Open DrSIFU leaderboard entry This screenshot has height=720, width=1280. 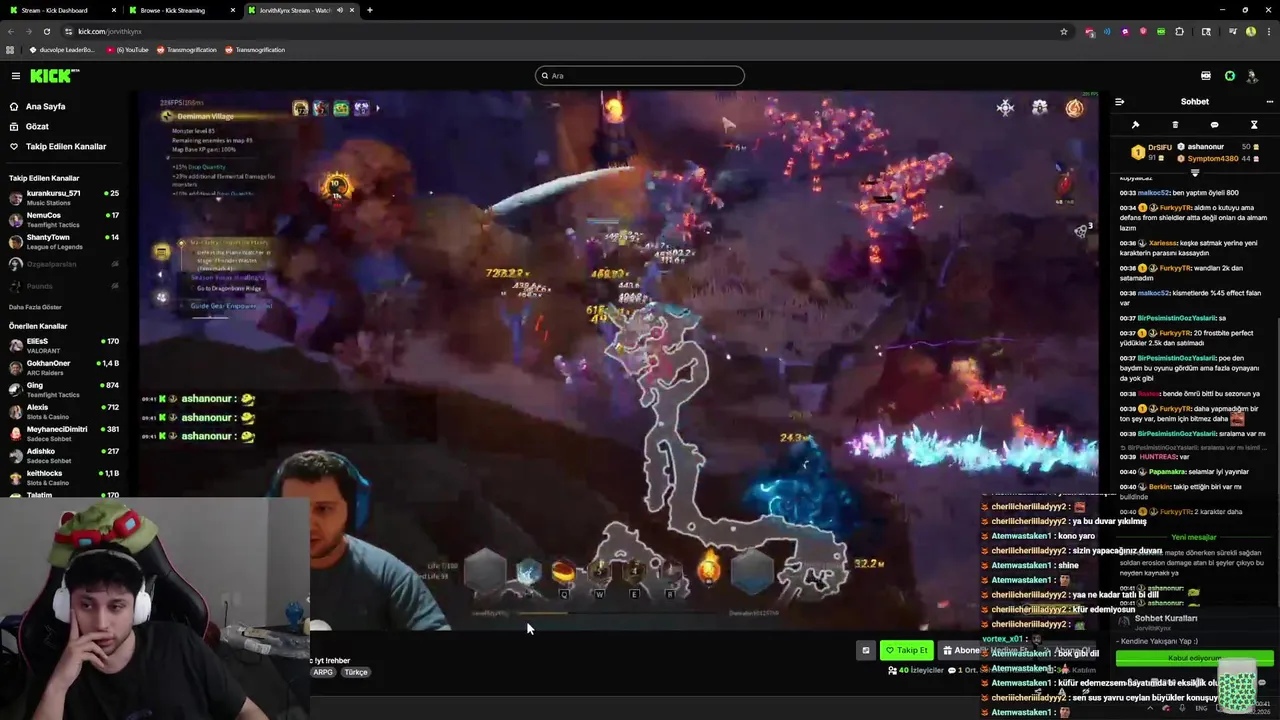[1150, 152]
